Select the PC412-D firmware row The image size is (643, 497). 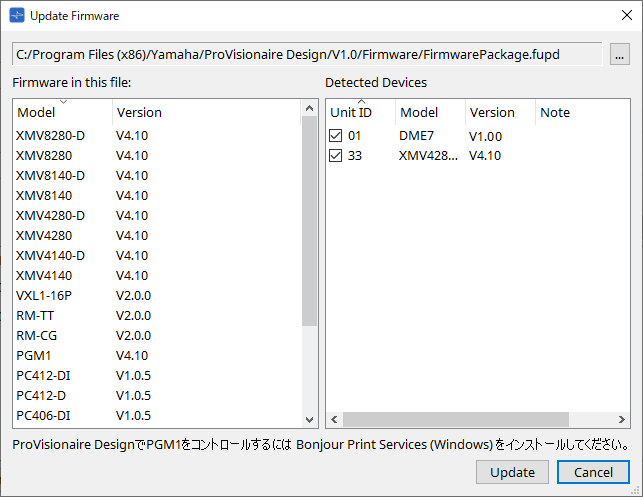pyautogui.click(x=157, y=395)
